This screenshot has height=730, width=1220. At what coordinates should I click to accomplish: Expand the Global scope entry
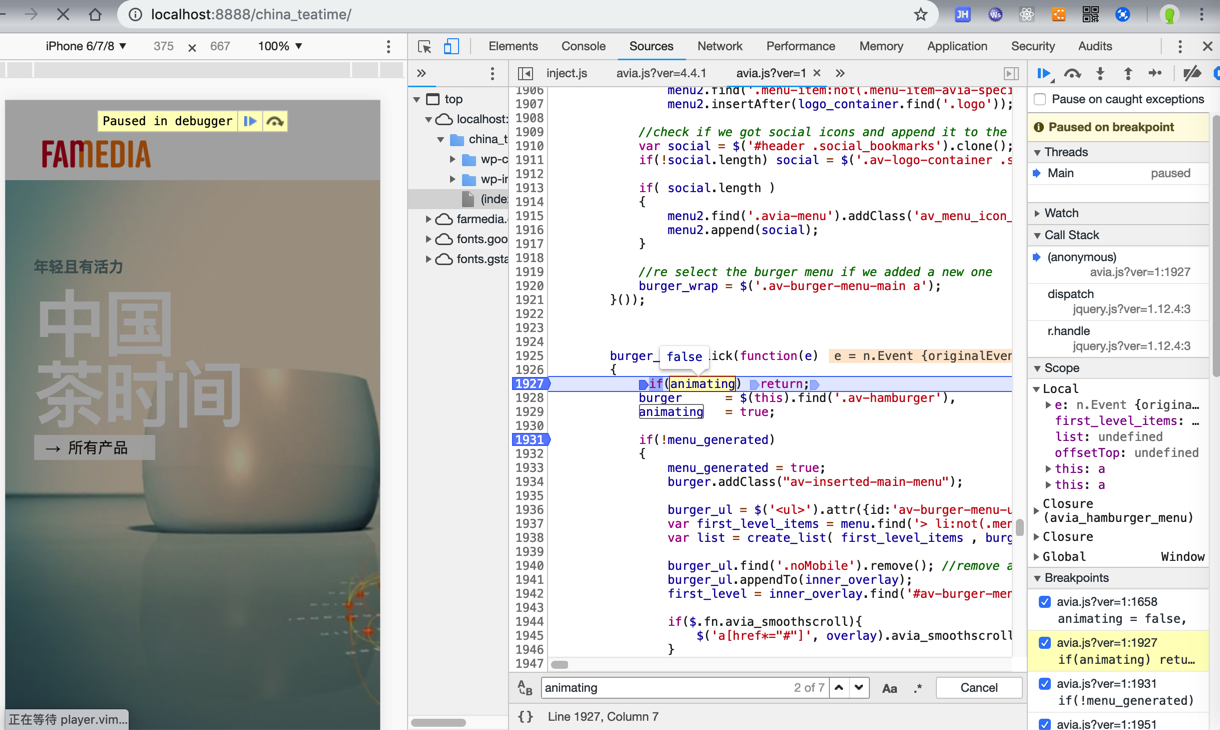1063,557
